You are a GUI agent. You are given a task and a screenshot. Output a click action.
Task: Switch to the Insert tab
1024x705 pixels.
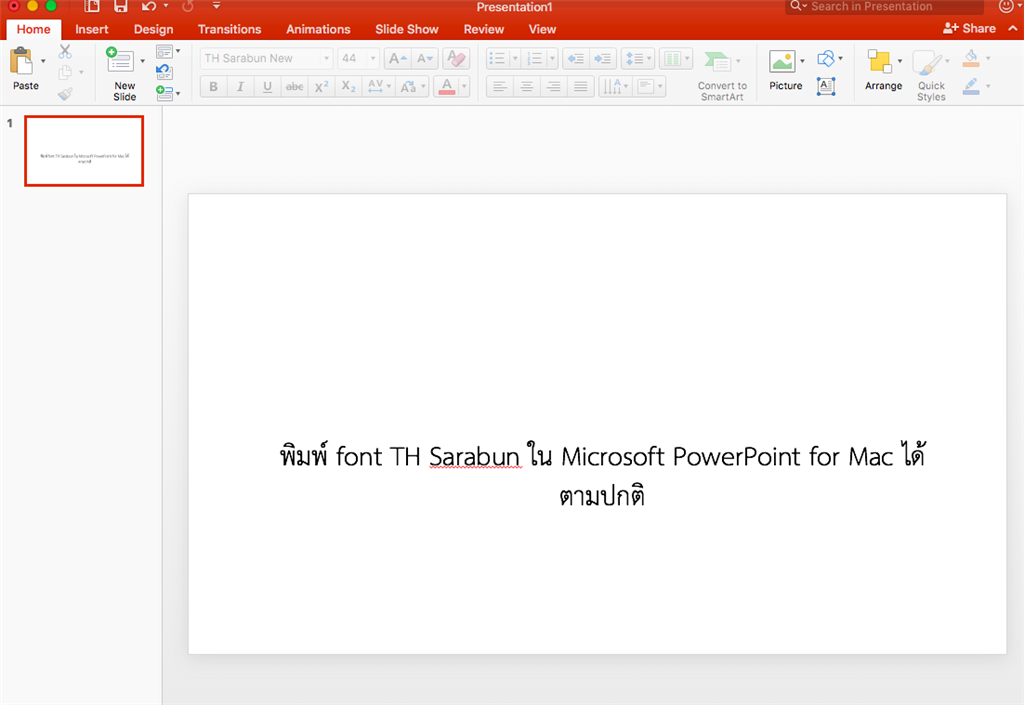pyautogui.click(x=91, y=29)
